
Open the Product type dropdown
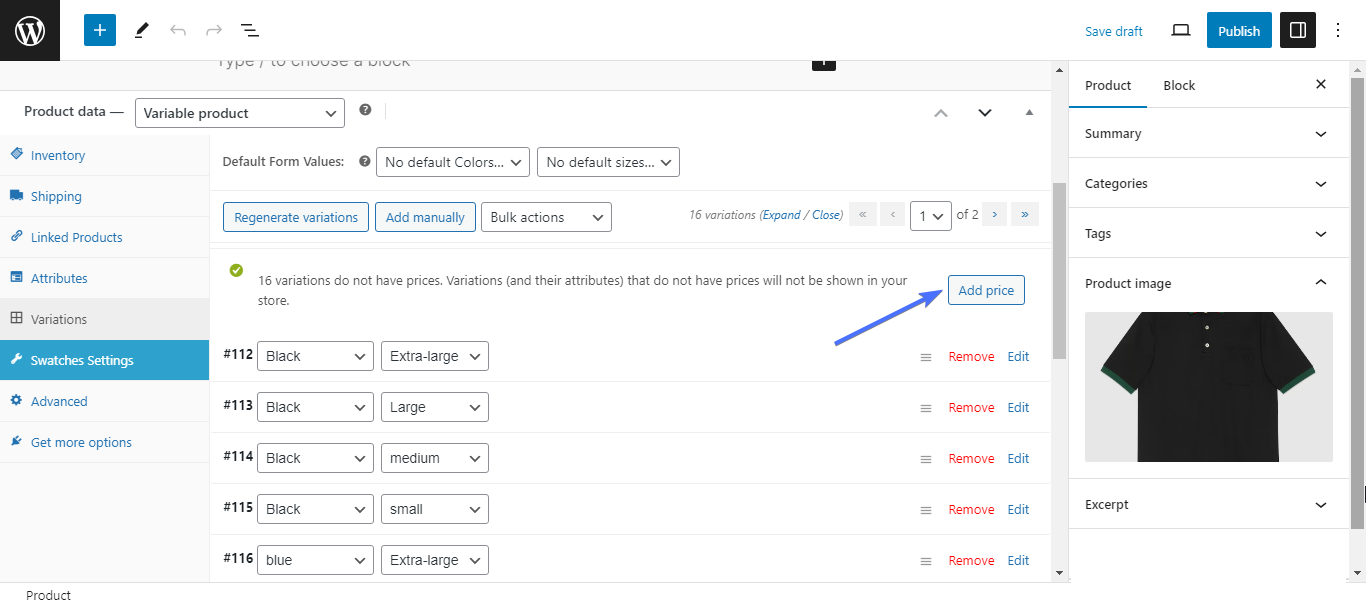click(x=240, y=113)
